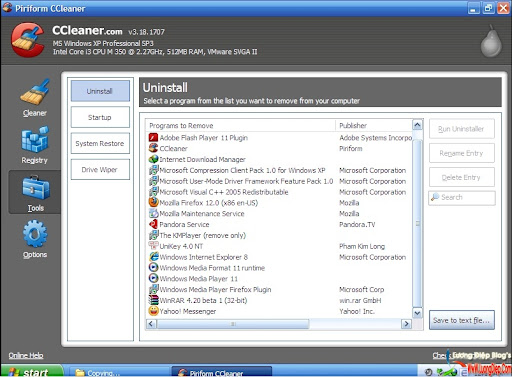The width and height of the screenshot is (512, 377).
Task: Click the Mozilla Firefox 12.0 icon
Action: pyautogui.click(x=153, y=203)
